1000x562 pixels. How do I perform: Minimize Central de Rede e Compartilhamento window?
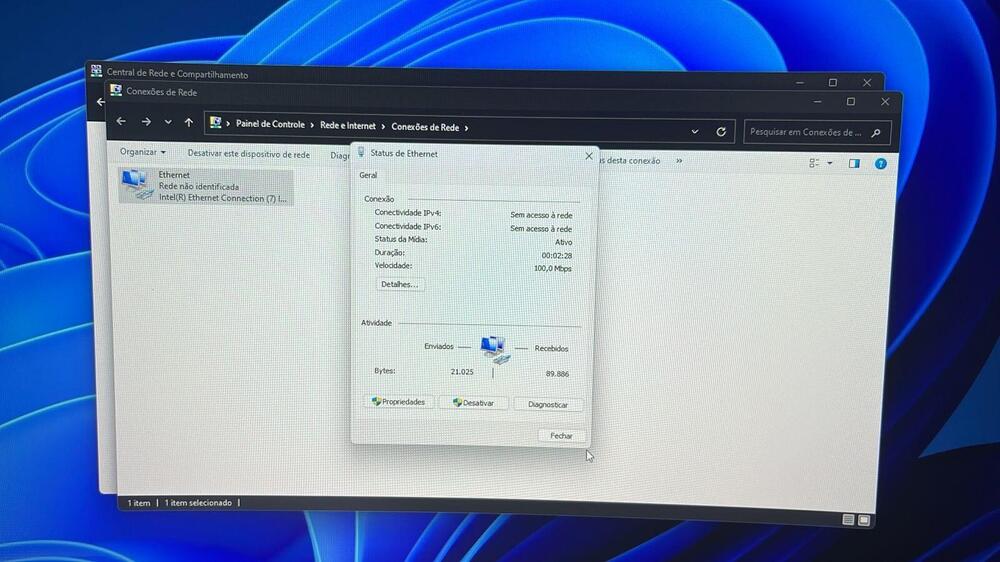[800, 83]
